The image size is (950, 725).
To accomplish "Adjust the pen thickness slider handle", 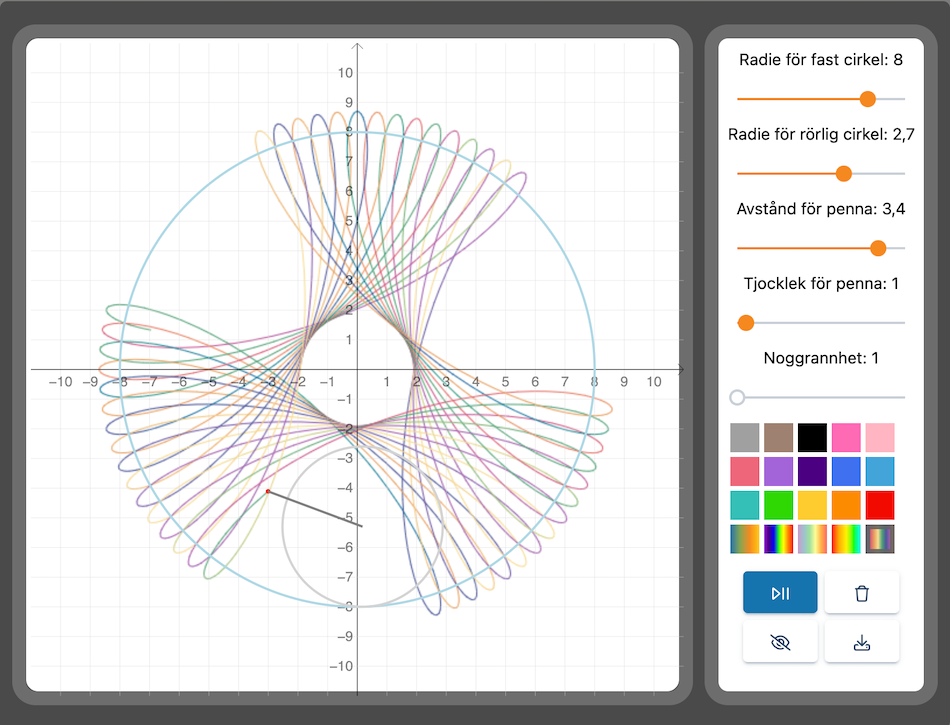I will coord(746,323).
